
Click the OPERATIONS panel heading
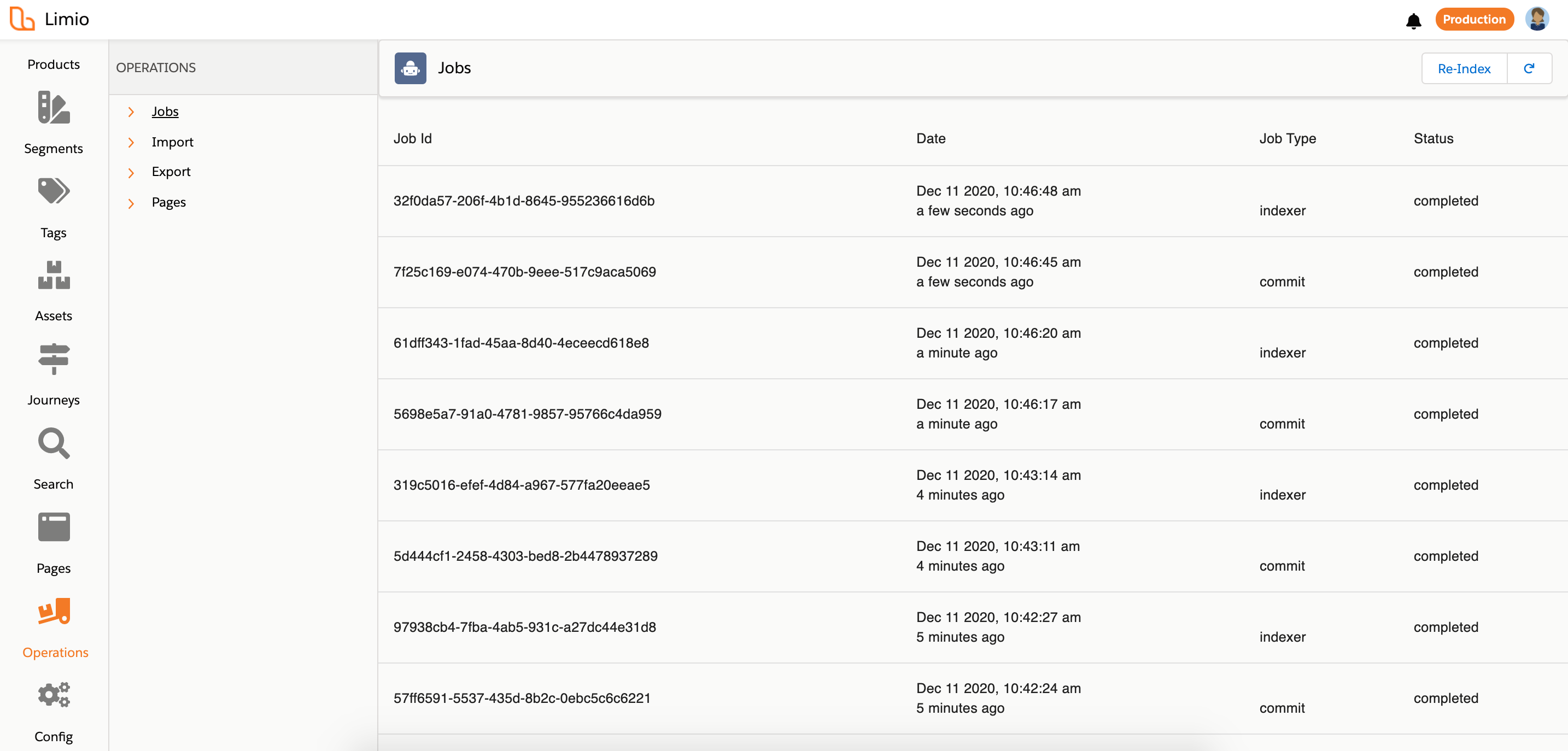pos(156,68)
